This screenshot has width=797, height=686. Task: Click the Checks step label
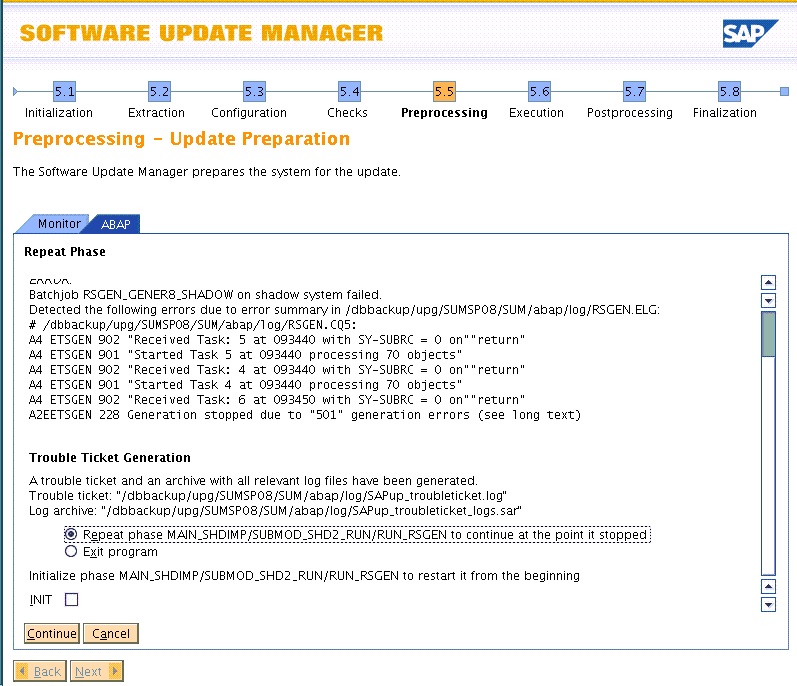[347, 113]
